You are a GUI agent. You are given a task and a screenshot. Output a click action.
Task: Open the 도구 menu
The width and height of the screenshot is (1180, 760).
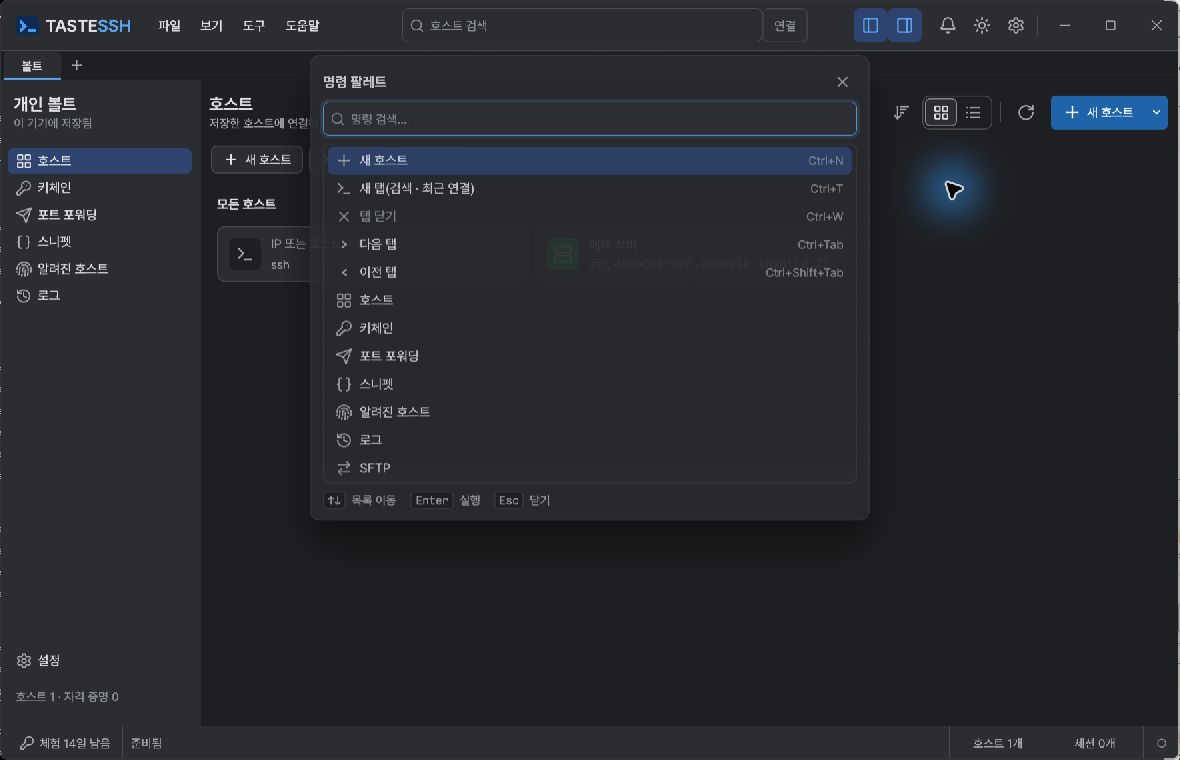[254, 26]
